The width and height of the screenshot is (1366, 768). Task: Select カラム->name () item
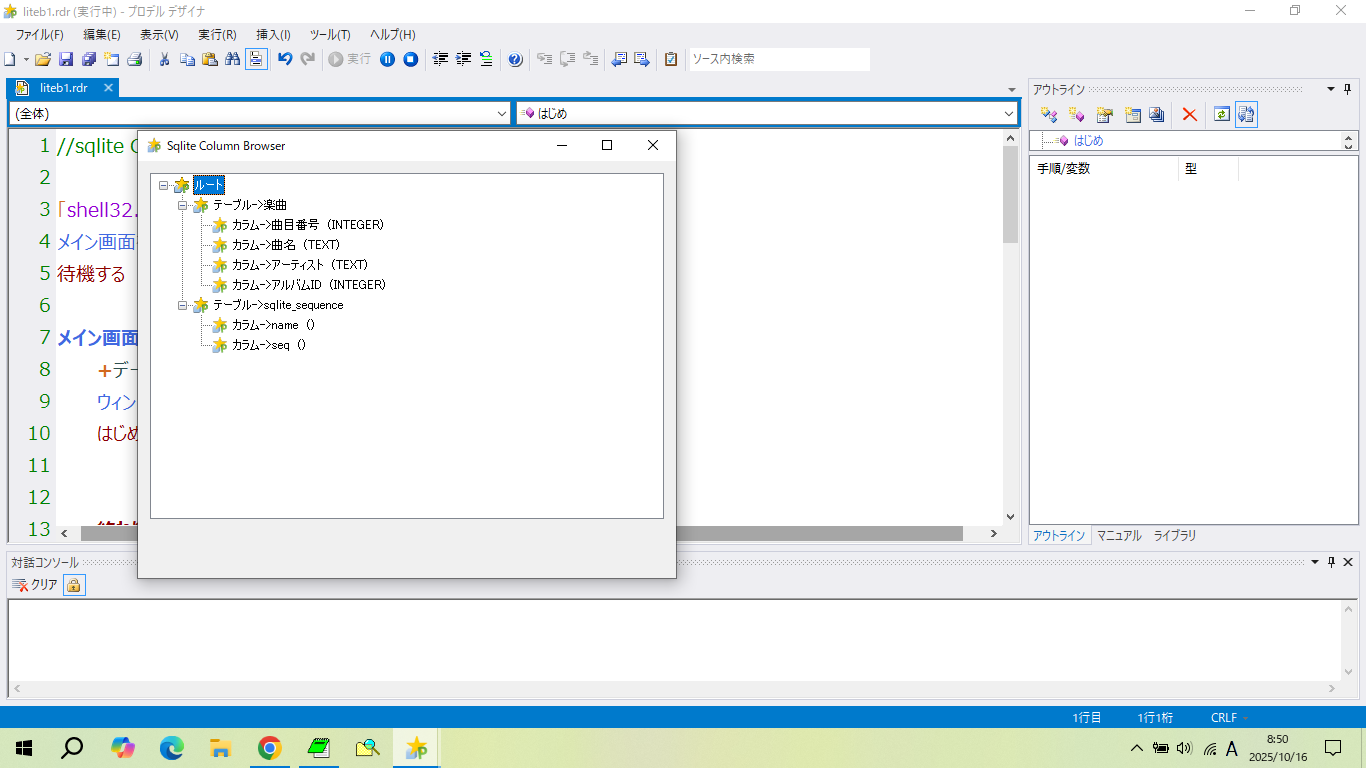pyautogui.click(x=274, y=325)
